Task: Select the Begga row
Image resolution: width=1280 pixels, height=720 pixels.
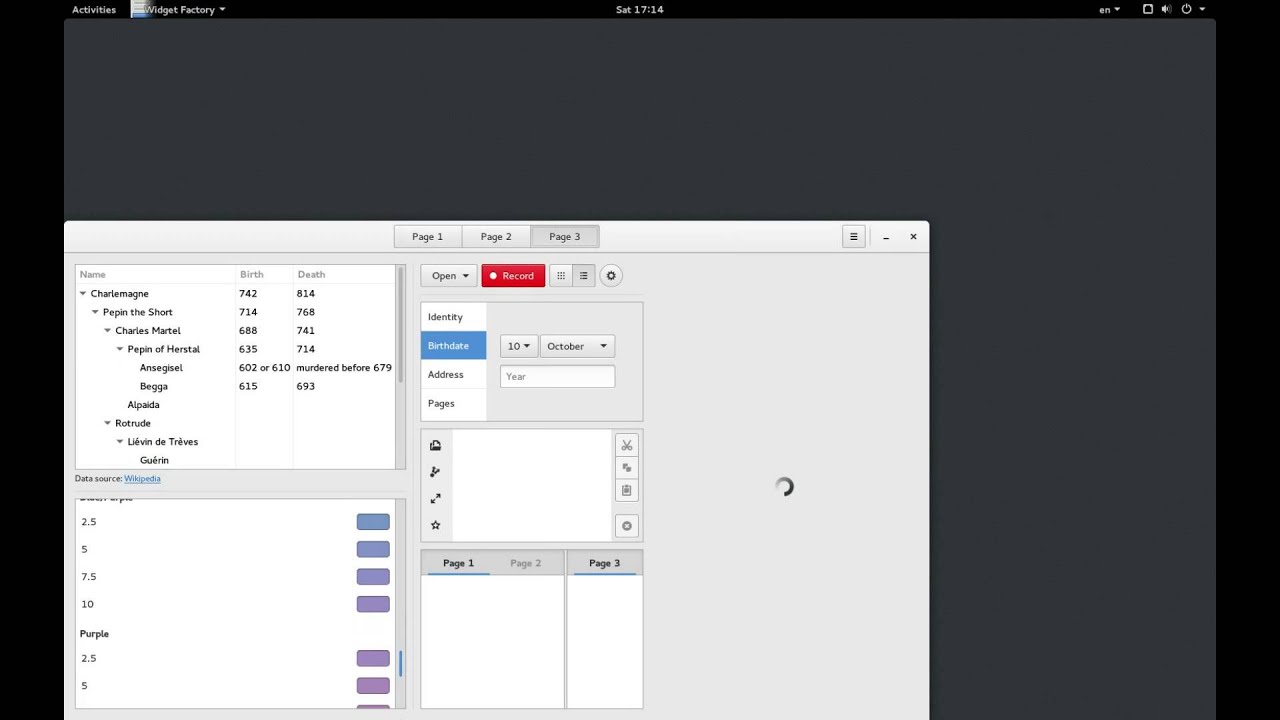Action: tap(236, 386)
